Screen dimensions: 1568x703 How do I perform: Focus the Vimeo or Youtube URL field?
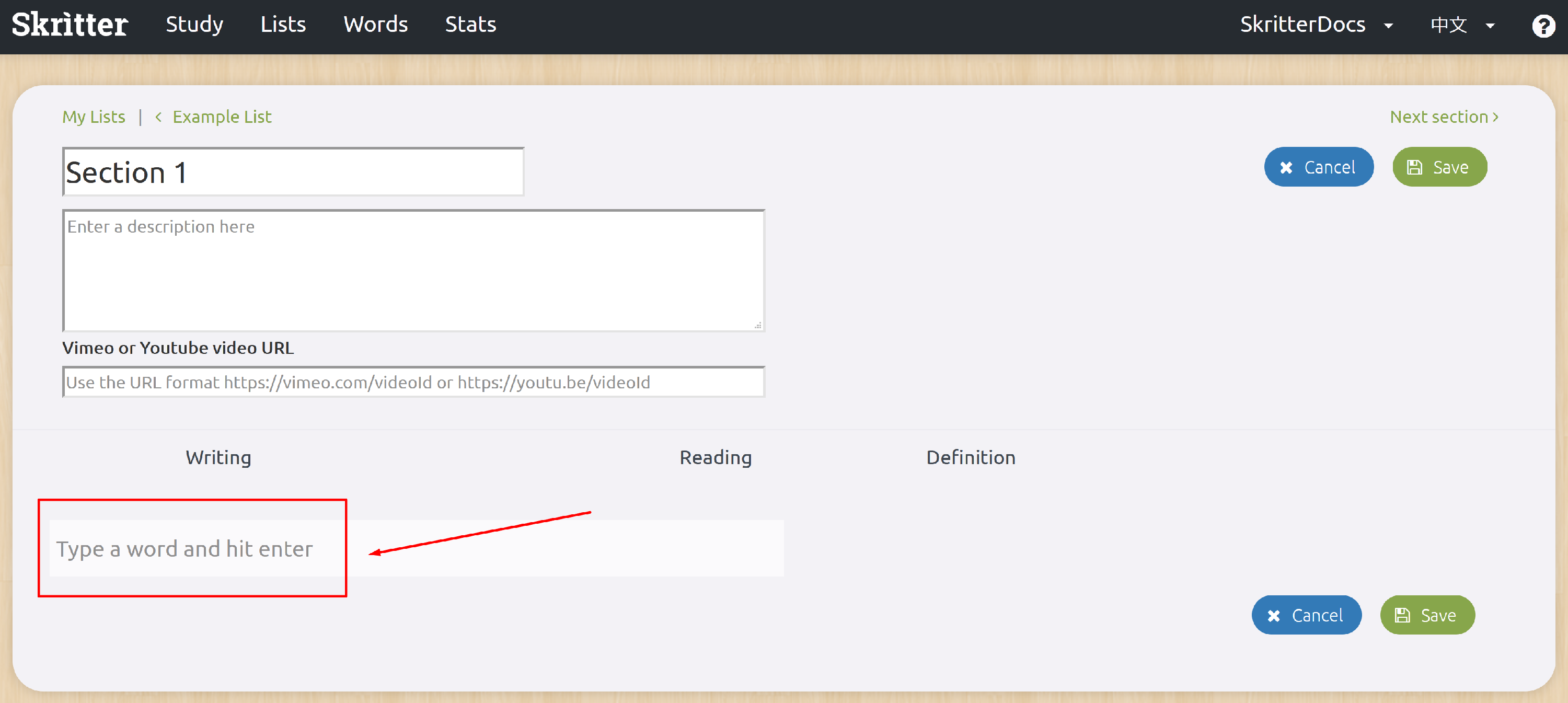pos(413,382)
